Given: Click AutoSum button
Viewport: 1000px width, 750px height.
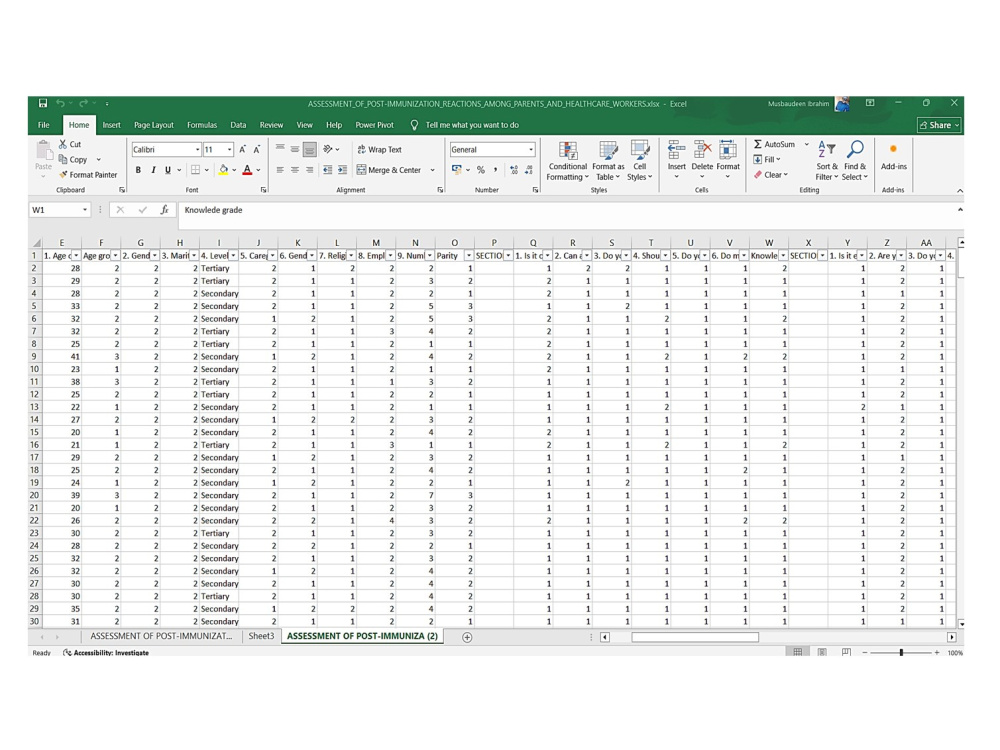Looking at the screenshot, I should 774,144.
